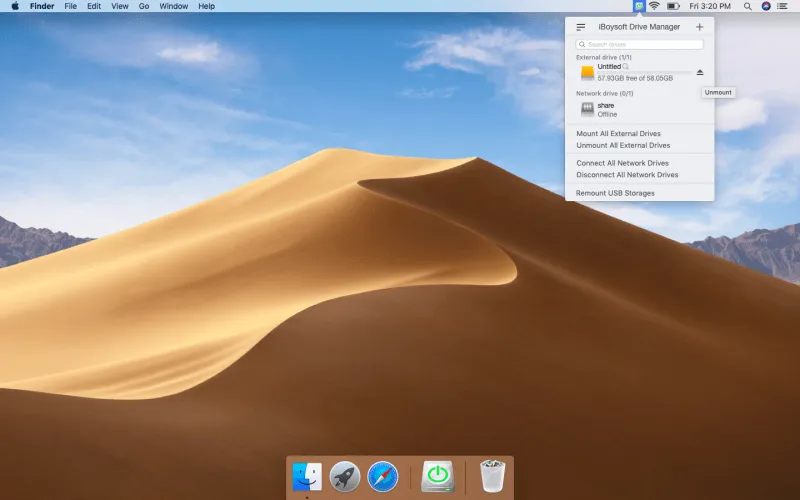The image size is (800, 500).
Task: Select Connect All Network Drives
Action: coord(622,163)
